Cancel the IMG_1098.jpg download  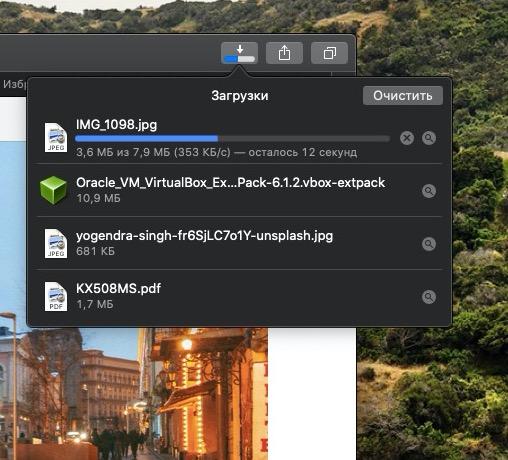(x=407, y=138)
